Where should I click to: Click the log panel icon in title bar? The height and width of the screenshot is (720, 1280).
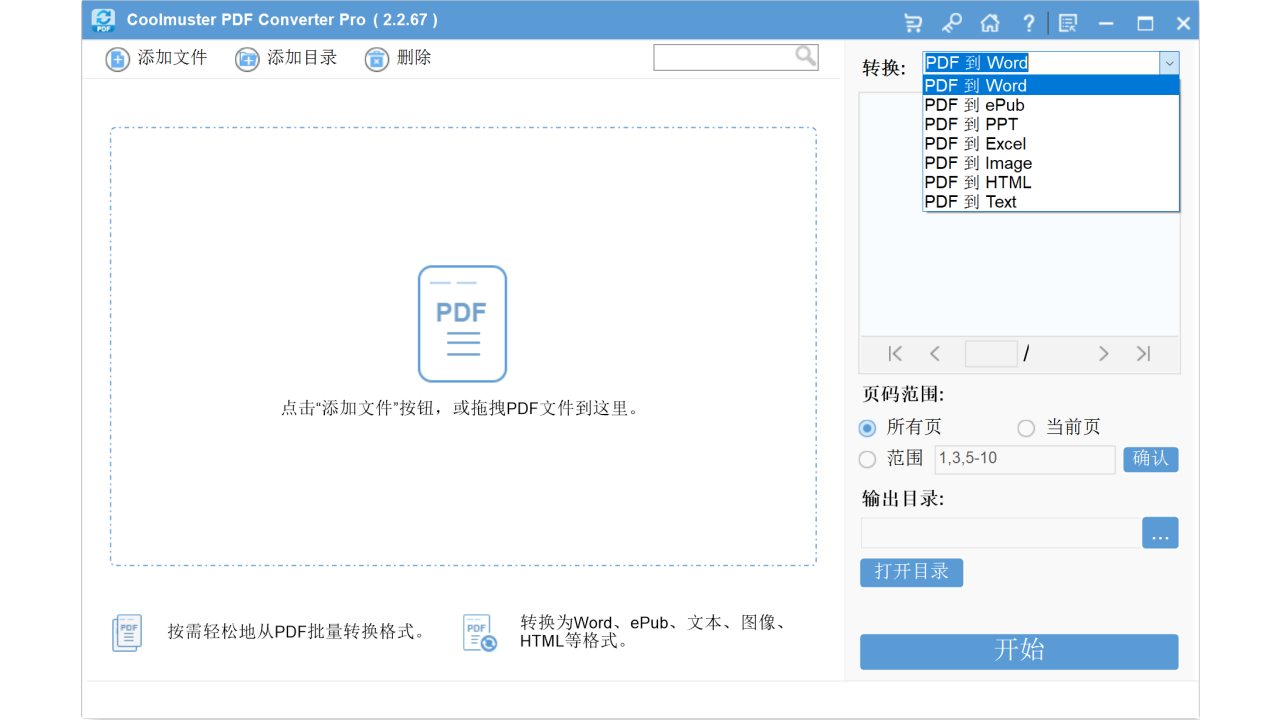click(1067, 21)
